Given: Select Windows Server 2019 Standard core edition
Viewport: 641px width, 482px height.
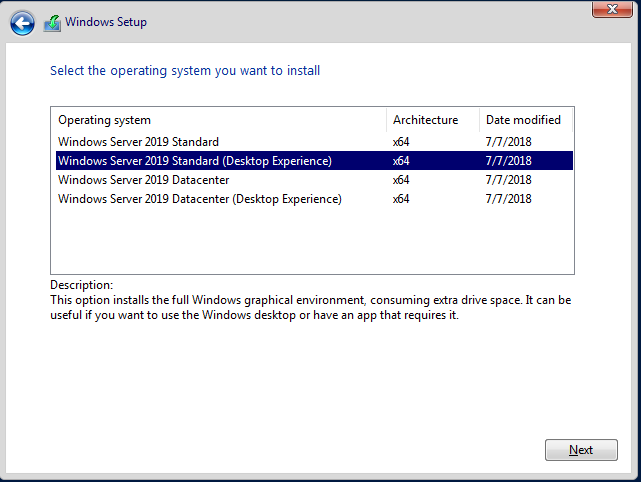Looking at the screenshot, I should (138, 142).
